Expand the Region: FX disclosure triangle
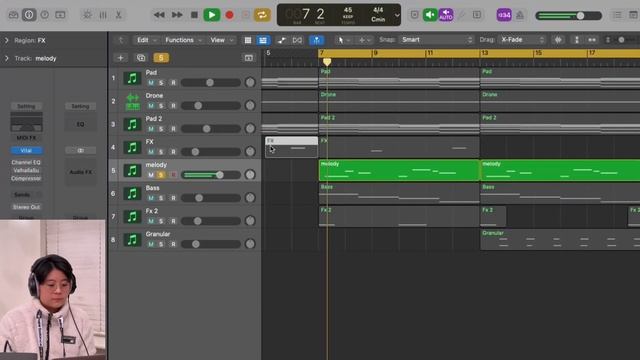The image size is (640, 360). point(7,40)
